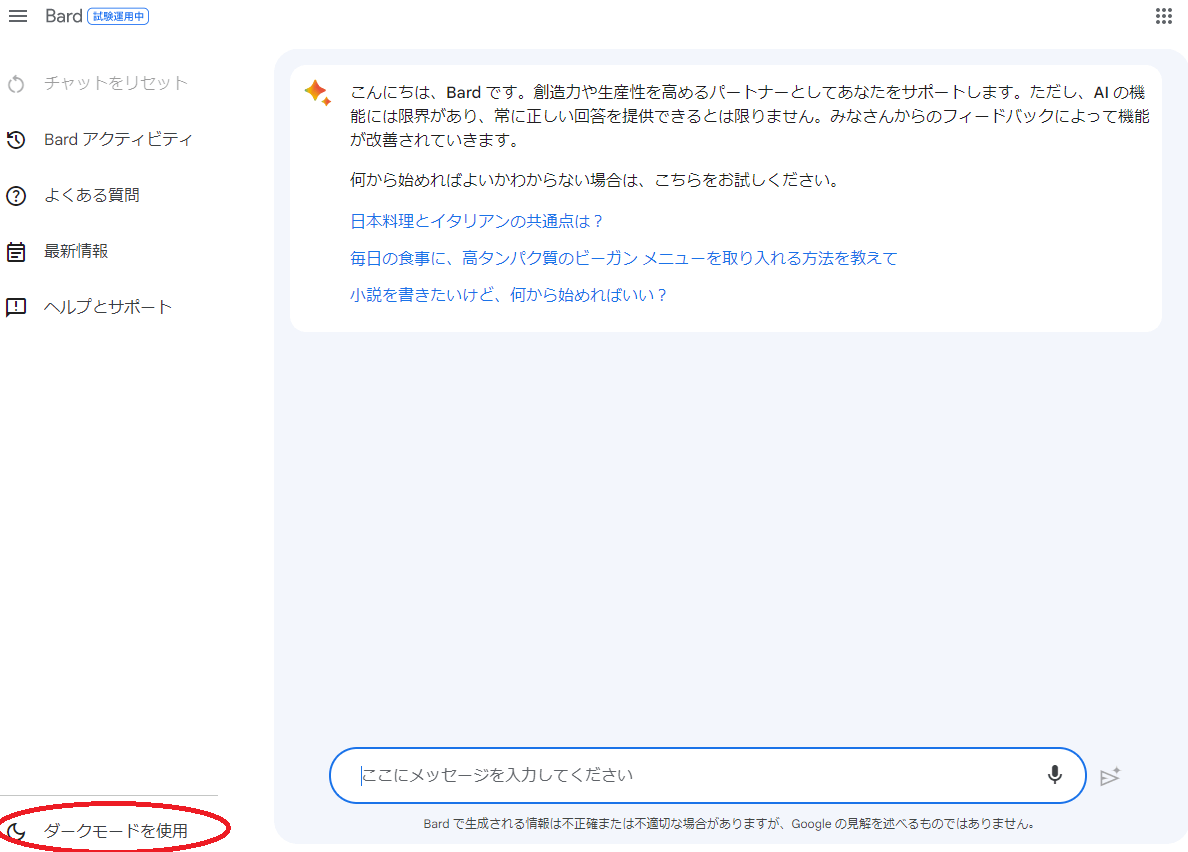Click the reset chat circular arrow icon

pos(16,84)
